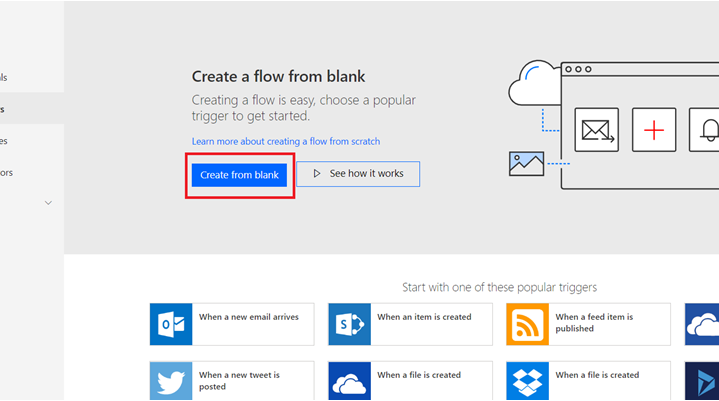Expand the sidebar chevron arrow
This screenshot has height=401, width=719.
coord(48,203)
